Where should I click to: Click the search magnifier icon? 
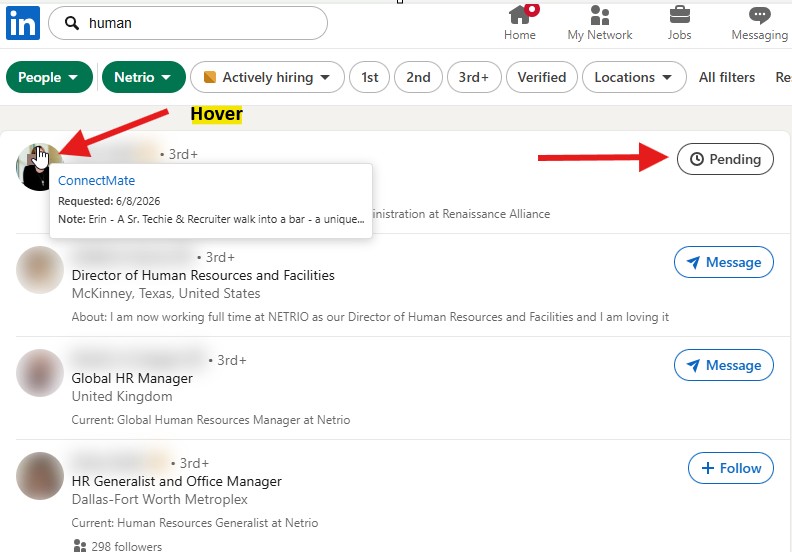pyautogui.click(x=72, y=23)
